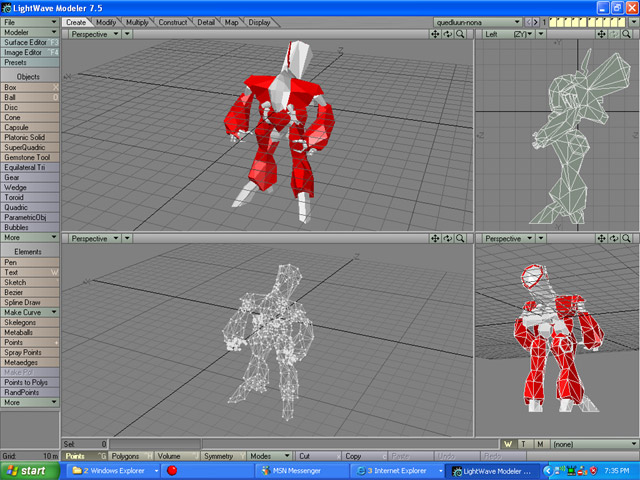The width and height of the screenshot is (640, 480).
Task: Switch to the Create tab
Action: (x=76, y=22)
